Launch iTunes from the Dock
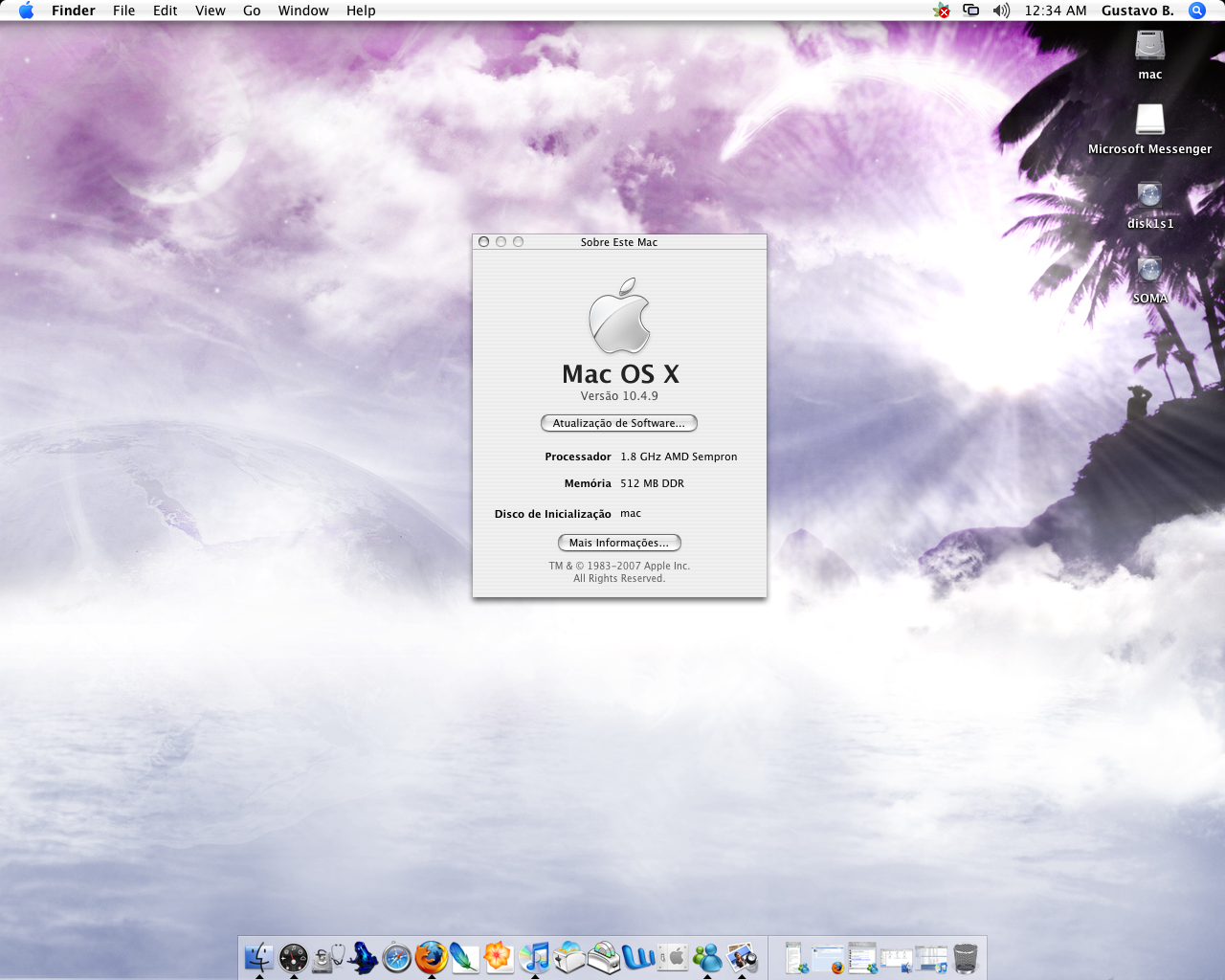The height and width of the screenshot is (980, 1225). tap(534, 957)
